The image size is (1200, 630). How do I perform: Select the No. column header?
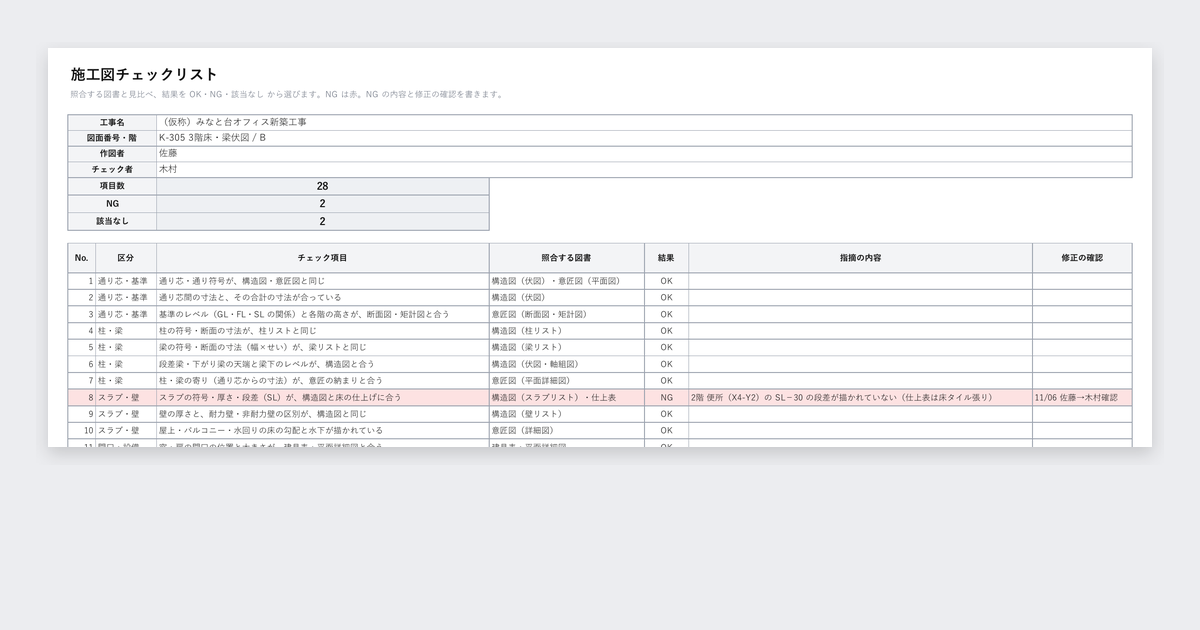tap(82, 258)
